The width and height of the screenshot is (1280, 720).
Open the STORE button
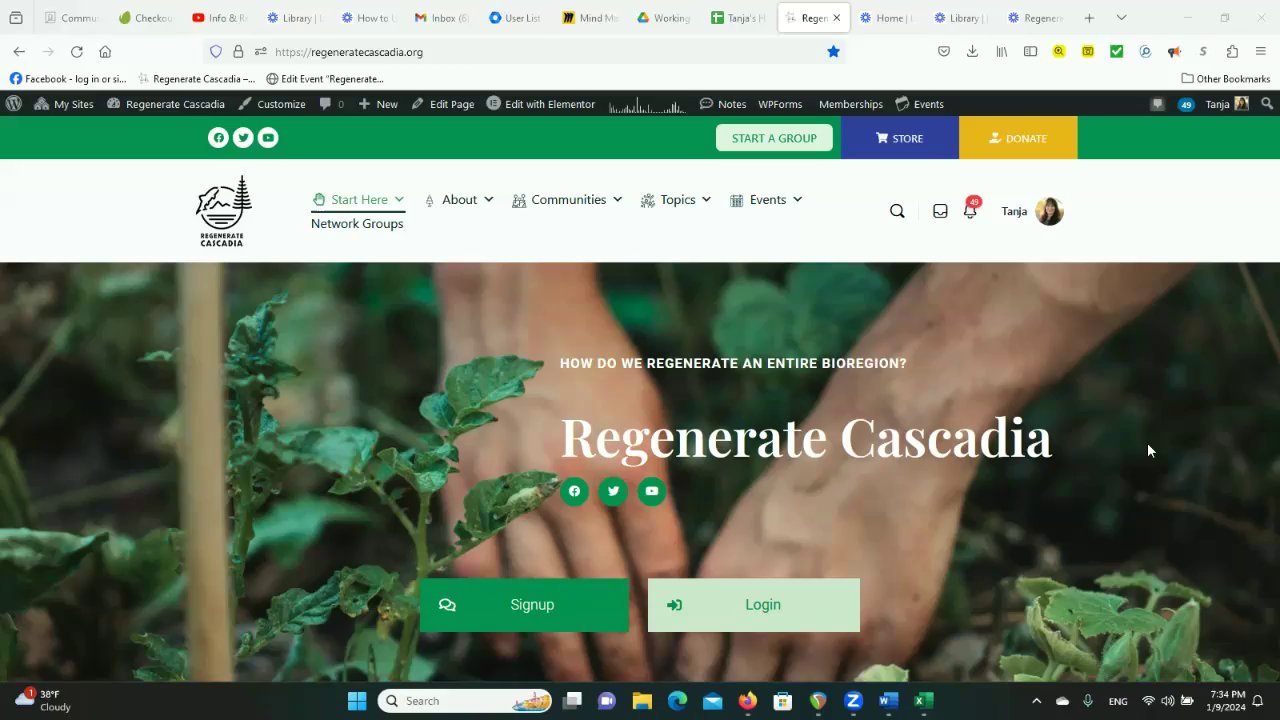pos(900,138)
